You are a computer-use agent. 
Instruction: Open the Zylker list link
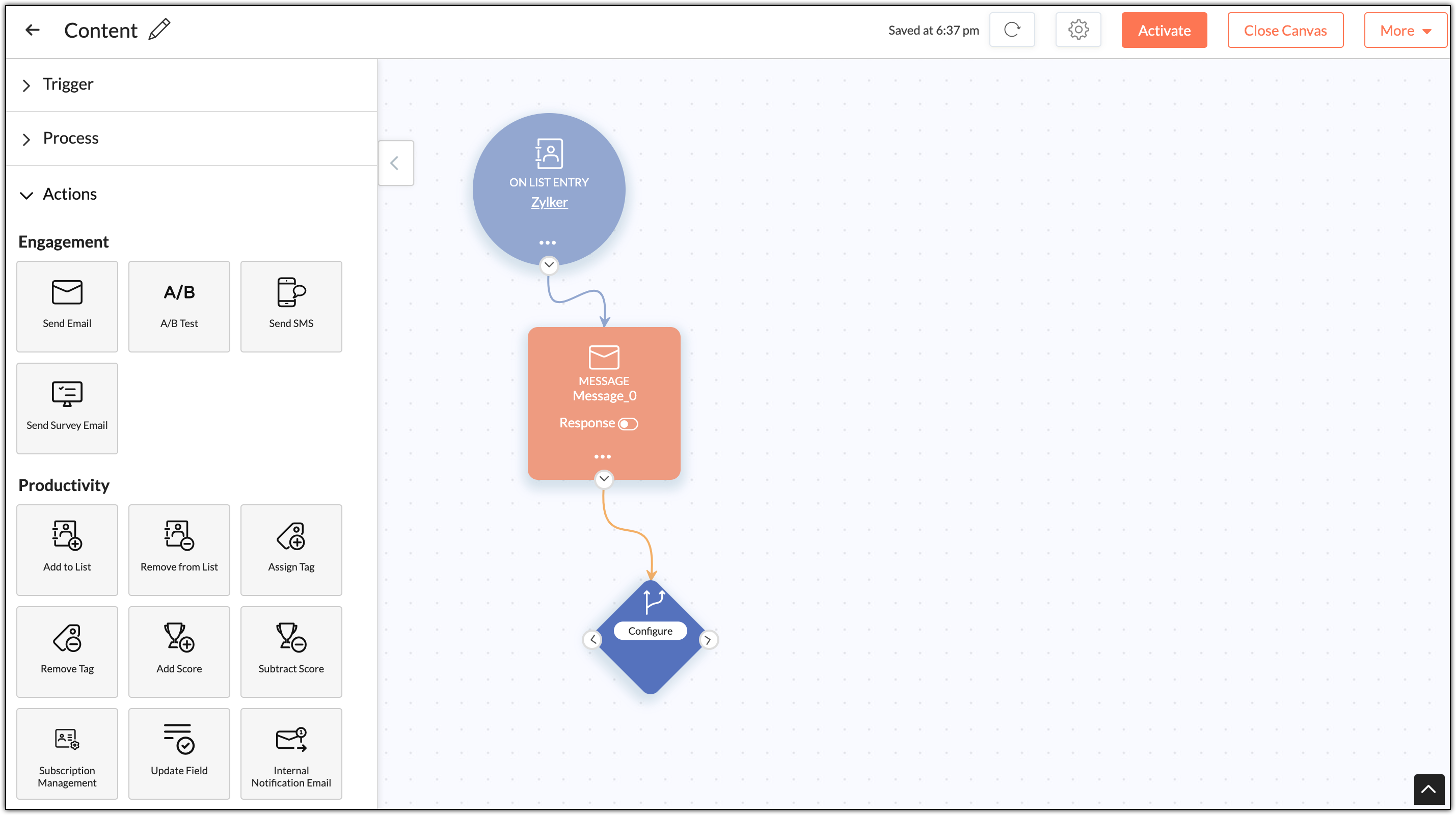549,202
